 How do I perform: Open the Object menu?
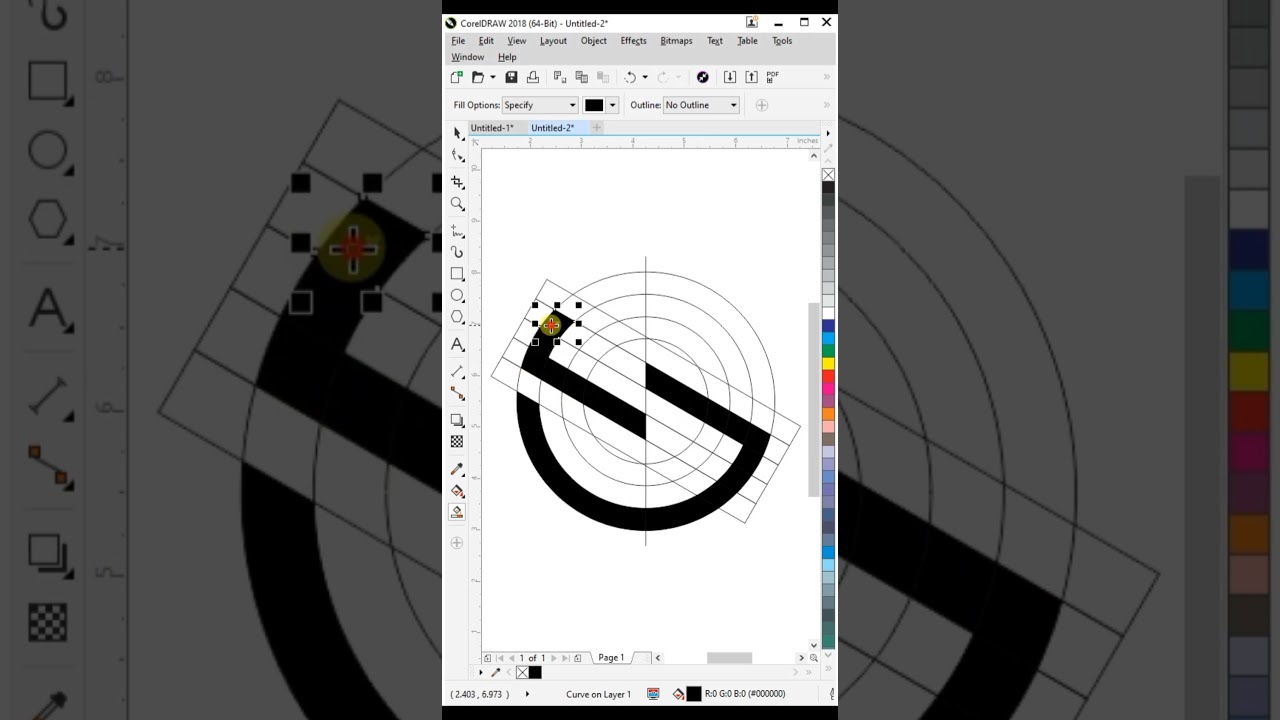[594, 41]
